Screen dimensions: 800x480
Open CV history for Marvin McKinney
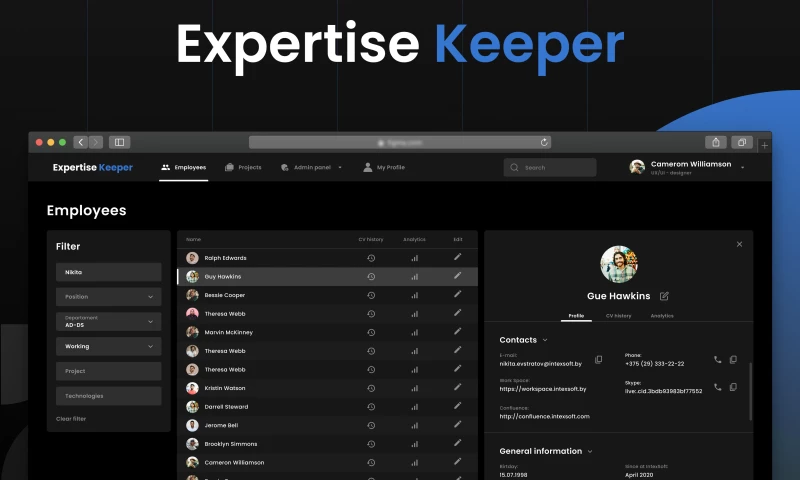coord(371,333)
